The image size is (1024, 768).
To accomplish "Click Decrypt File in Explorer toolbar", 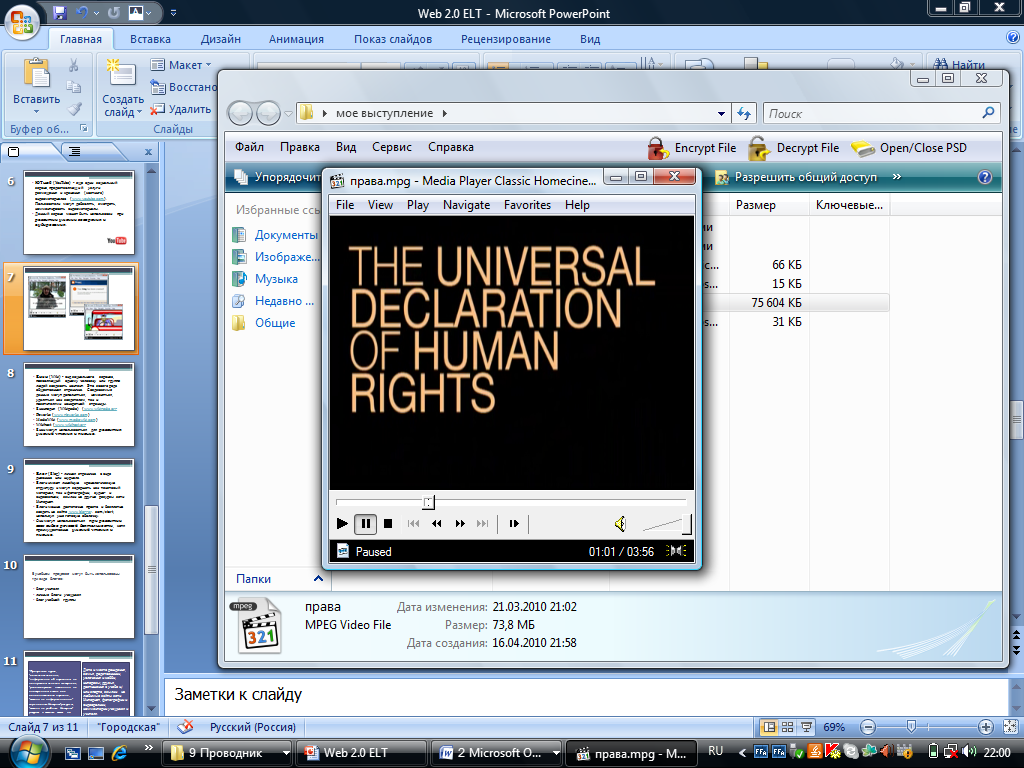I will (793, 148).
